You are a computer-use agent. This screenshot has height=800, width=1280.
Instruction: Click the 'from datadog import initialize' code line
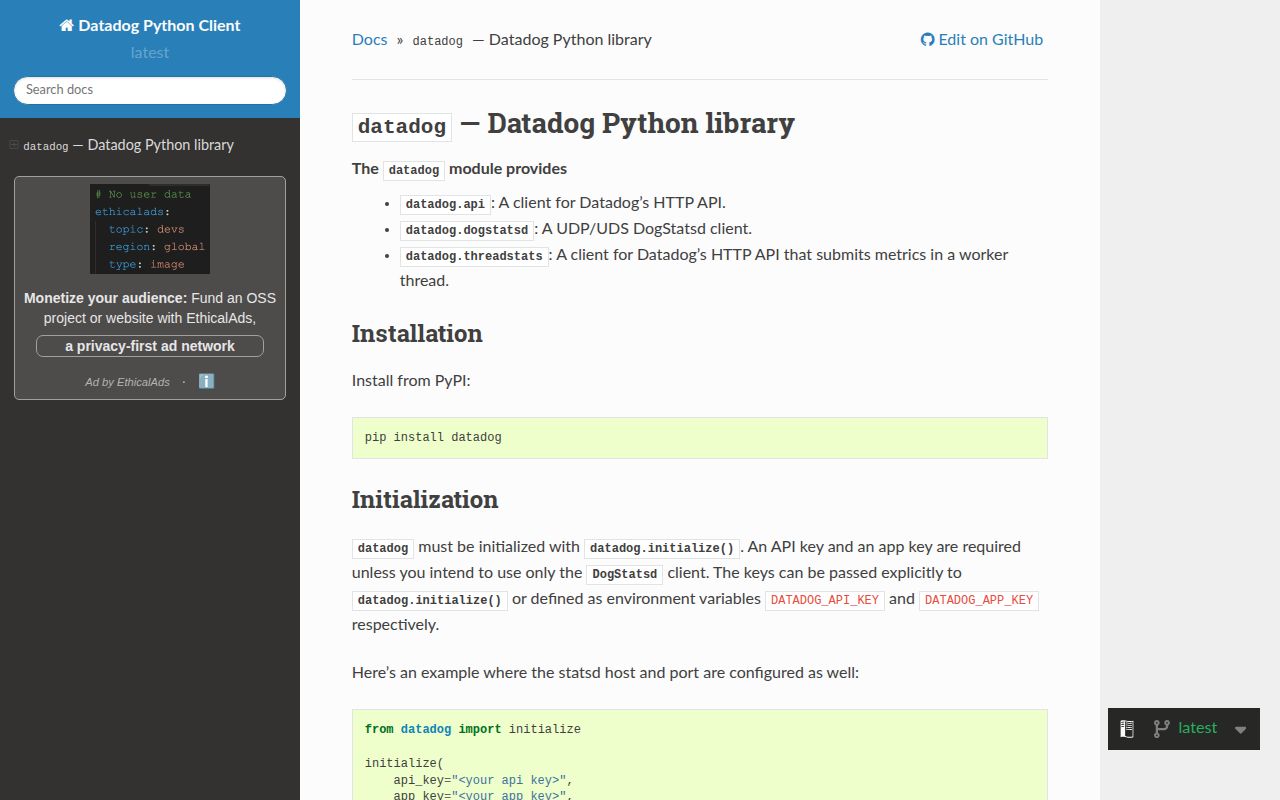tap(473, 730)
